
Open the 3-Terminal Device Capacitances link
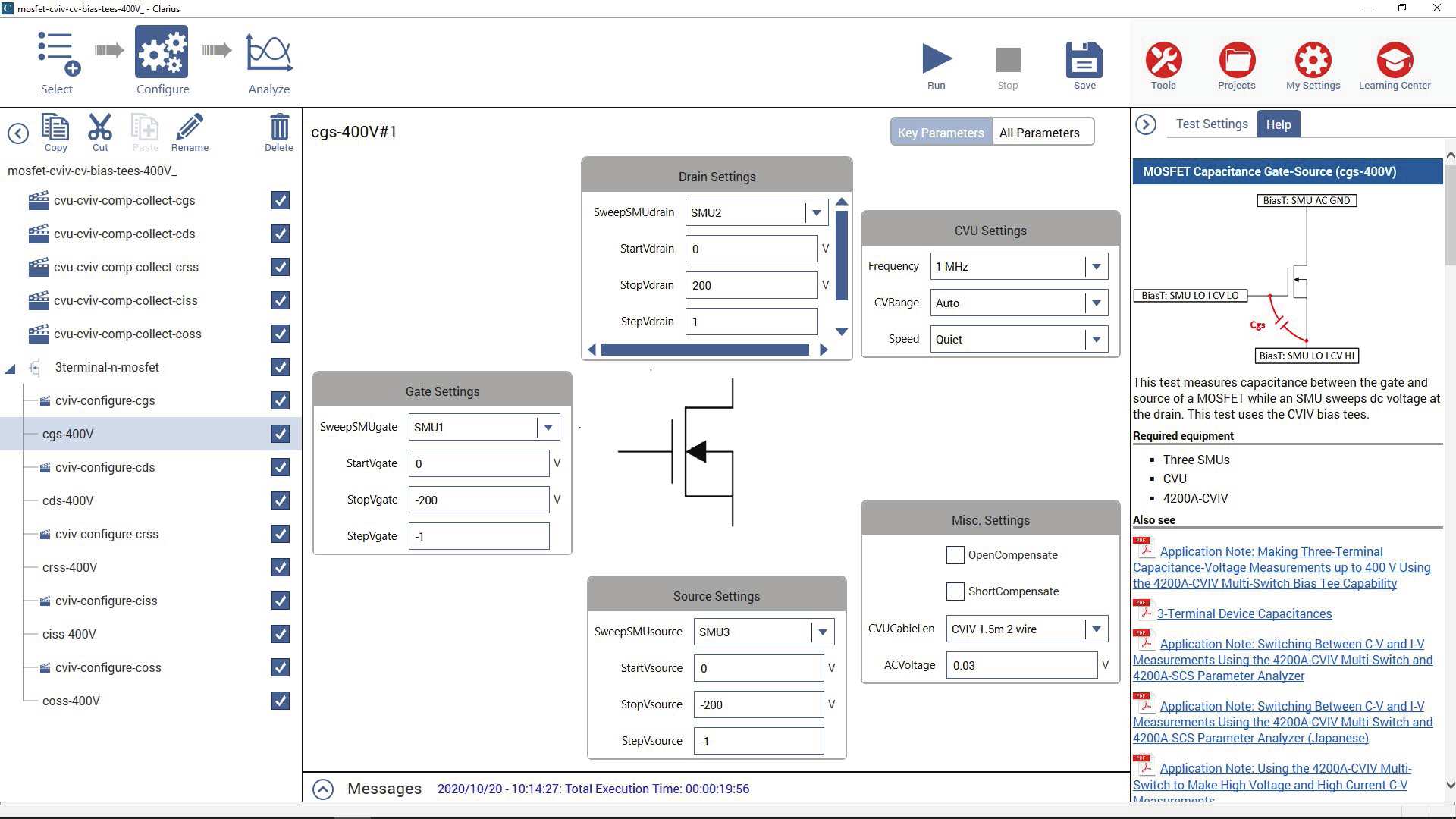[1244, 614]
